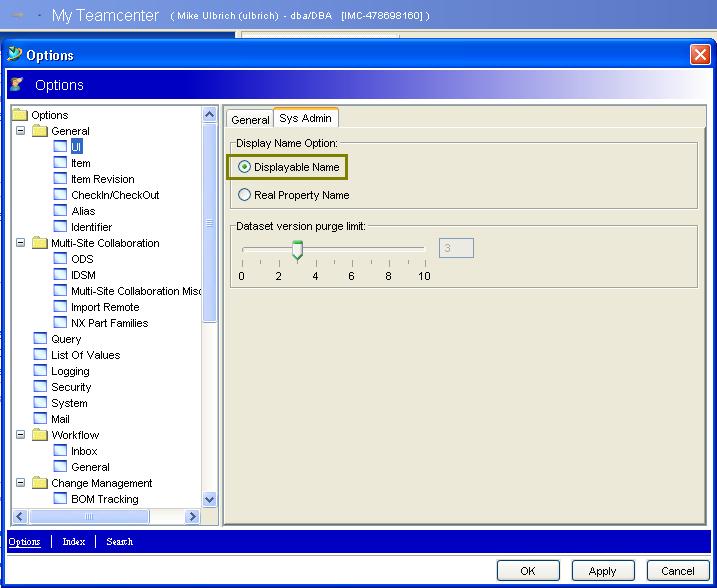Click the UI item icon in tree
This screenshot has height=588, width=717.
(60, 146)
